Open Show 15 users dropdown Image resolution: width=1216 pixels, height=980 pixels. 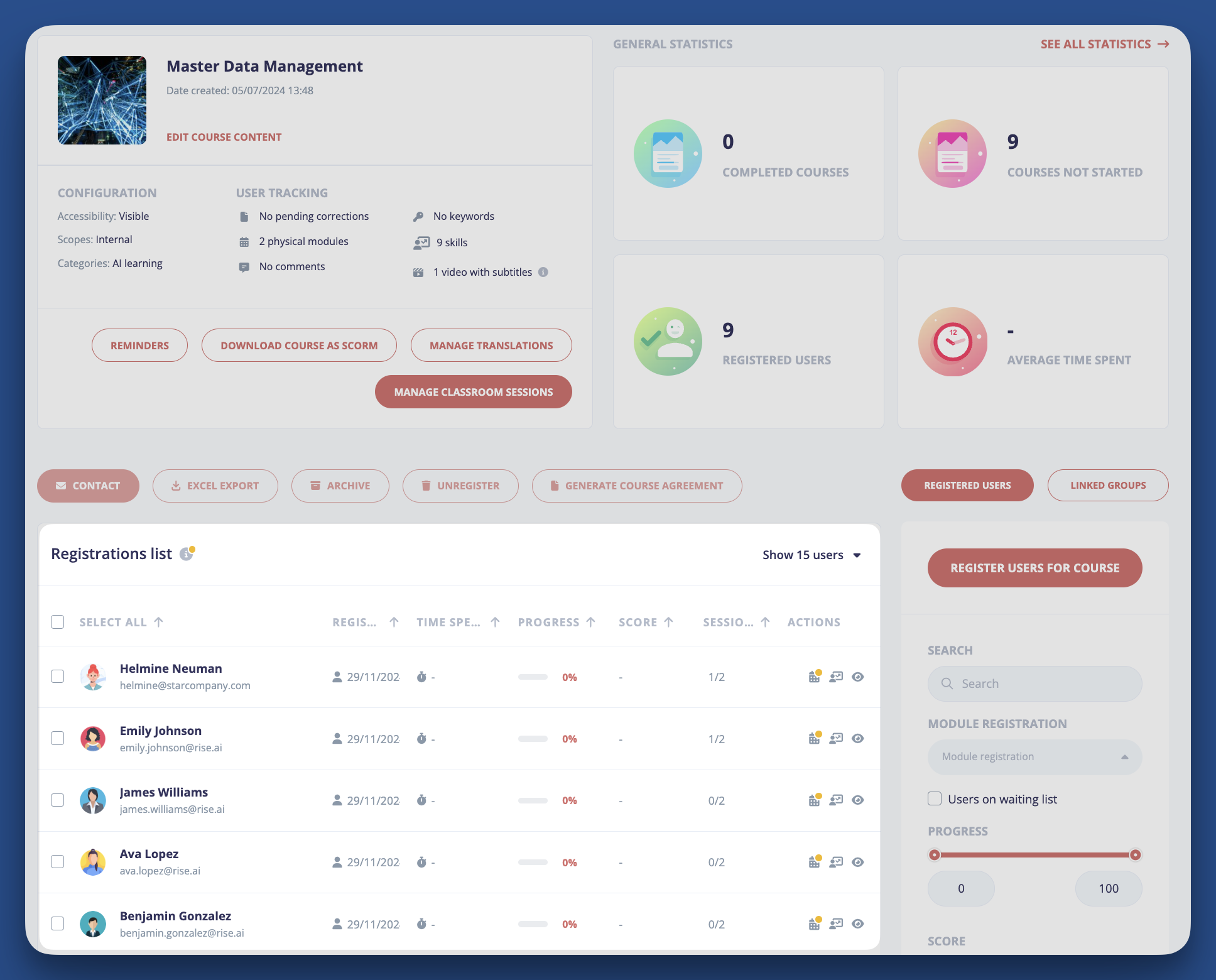coord(812,555)
